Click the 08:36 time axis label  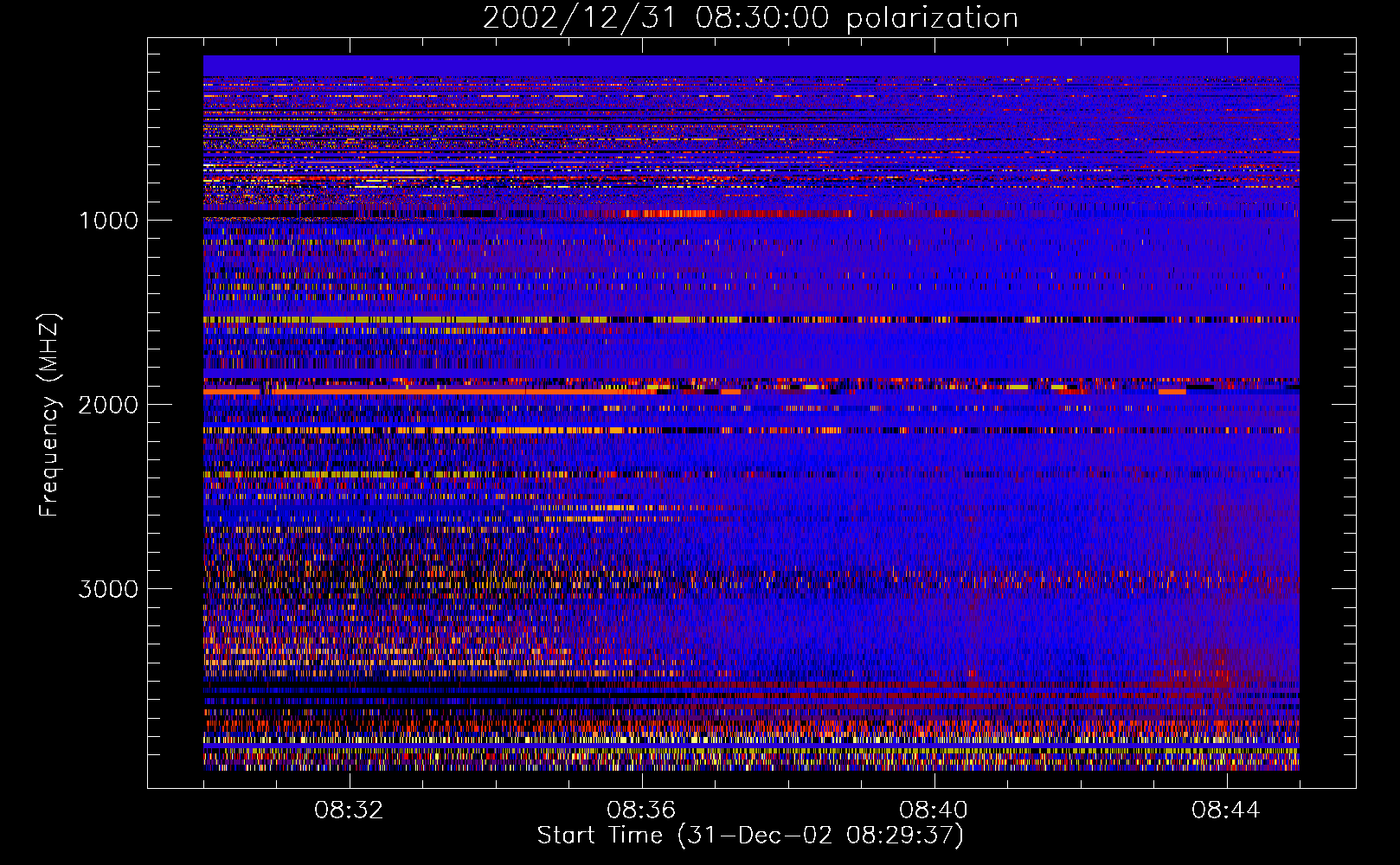[642, 811]
